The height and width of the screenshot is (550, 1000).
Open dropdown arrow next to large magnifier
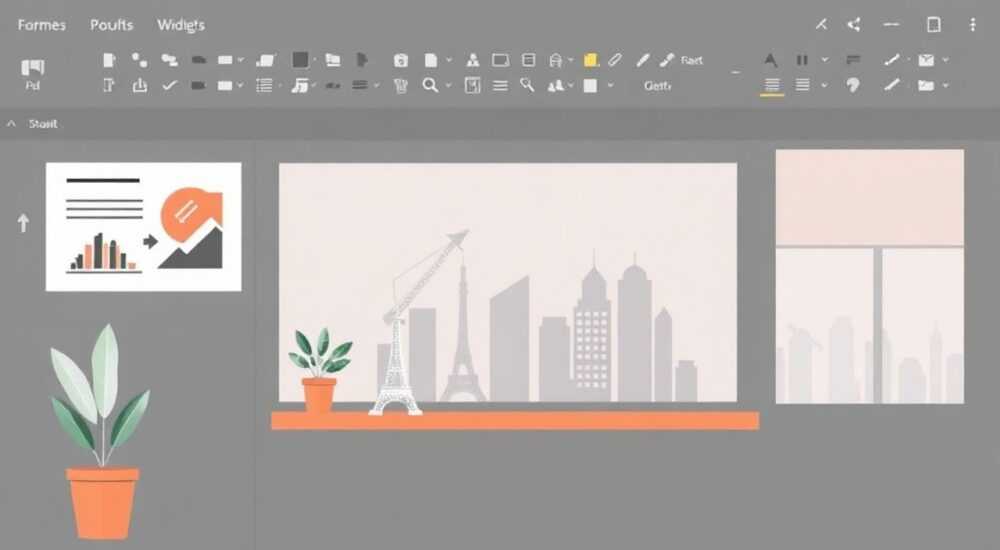(x=448, y=85)
